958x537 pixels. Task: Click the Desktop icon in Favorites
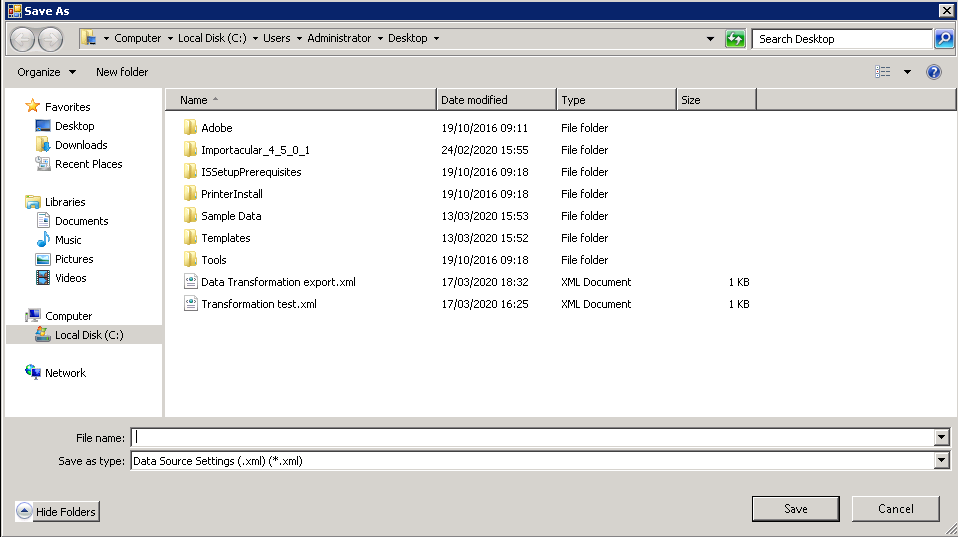(43, 126)
